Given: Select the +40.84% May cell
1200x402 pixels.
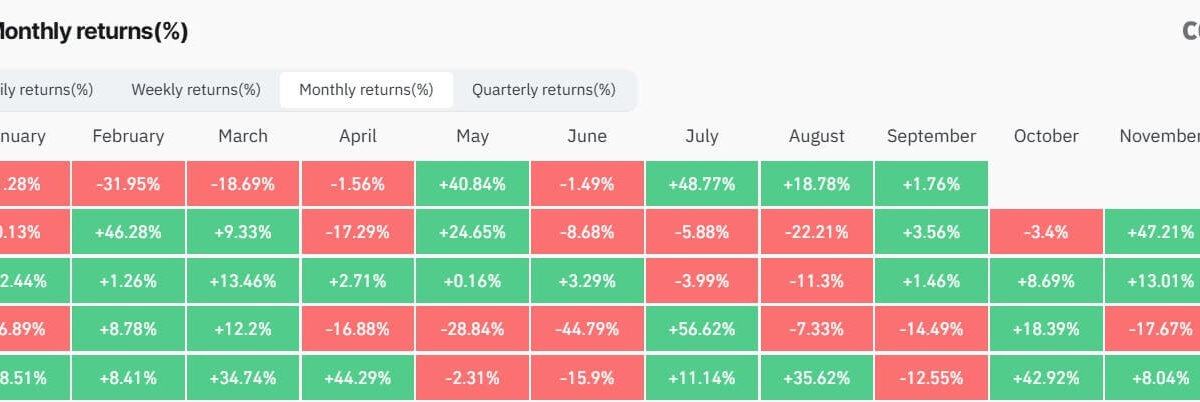Looking at the screenshot, I should coord(472,184).
